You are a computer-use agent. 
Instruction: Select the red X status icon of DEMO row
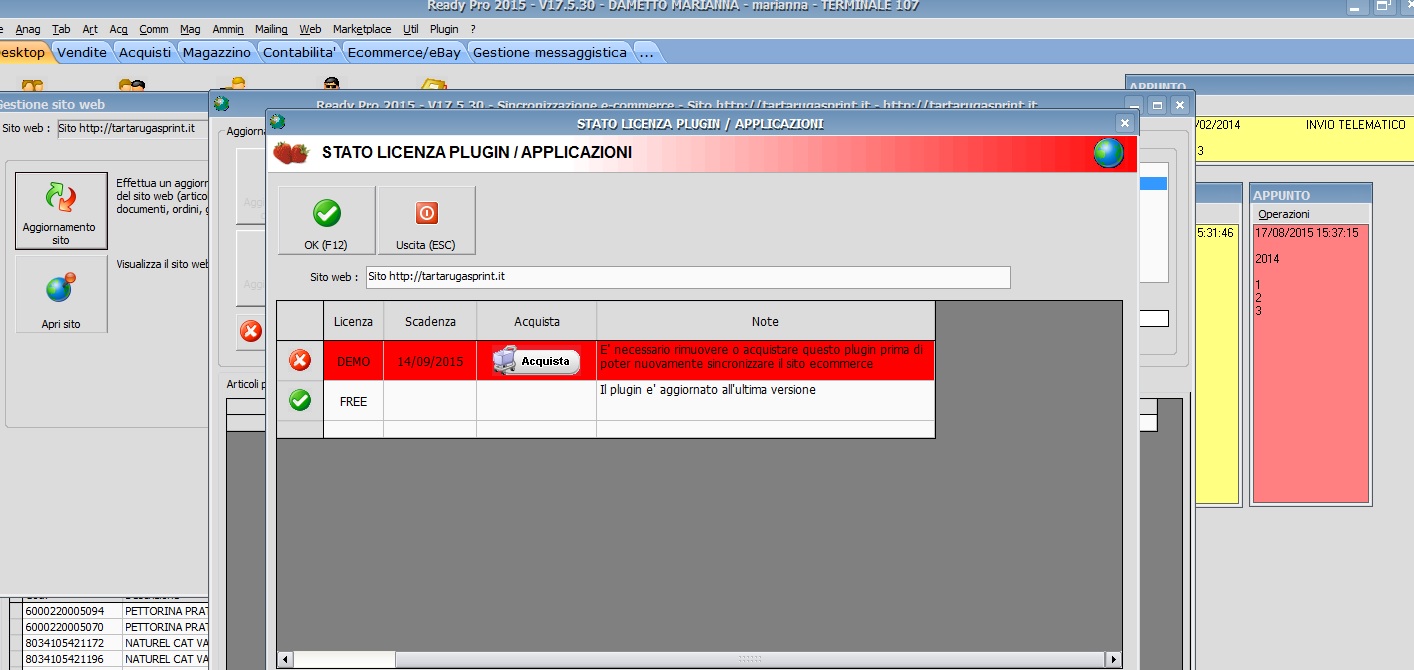pyautogui.click(x=300, y=360)
